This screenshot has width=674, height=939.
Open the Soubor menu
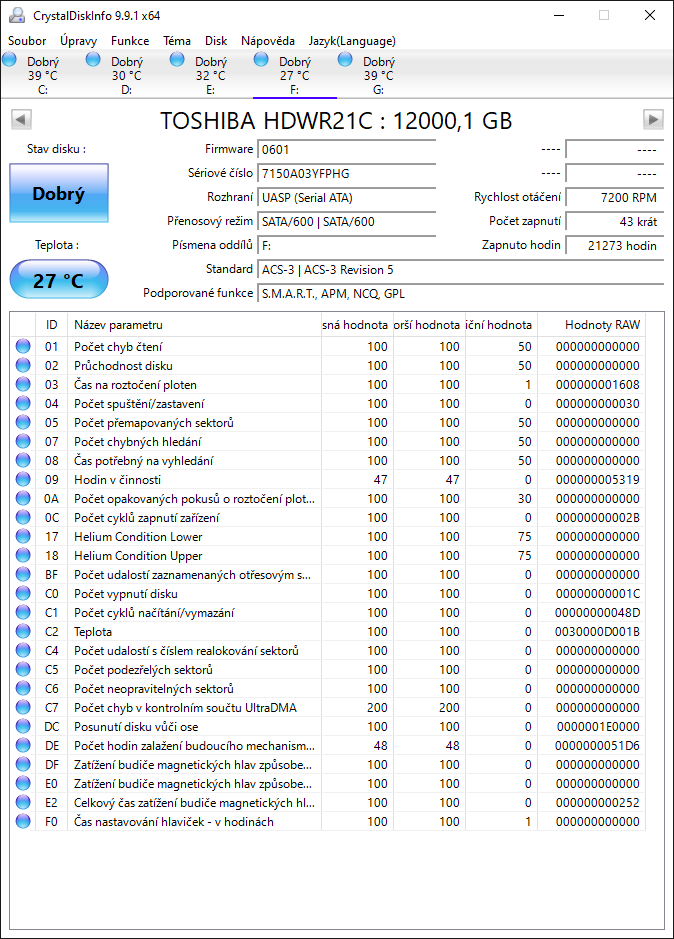click(x=27, y=41)
